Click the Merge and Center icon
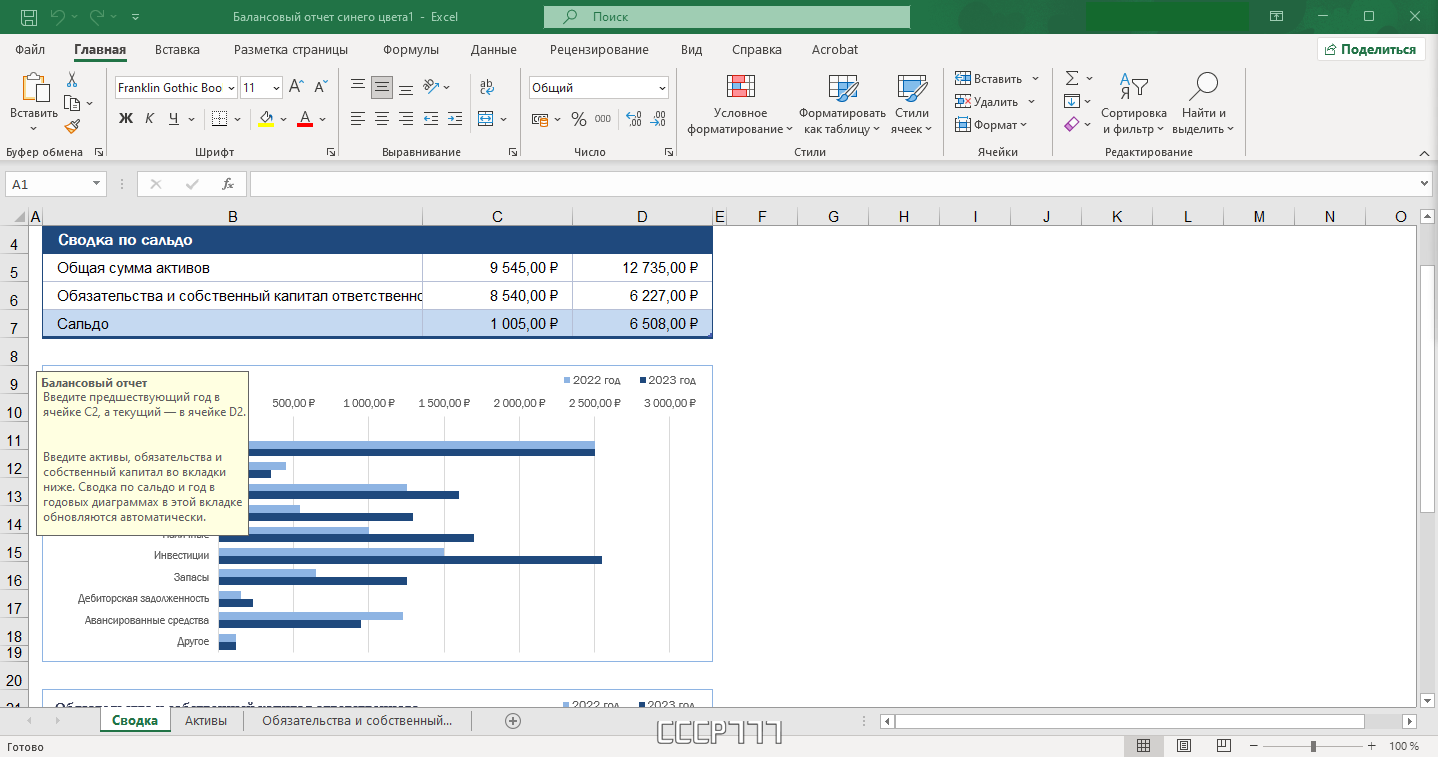 pyautogui.click(x=486, y=119)
